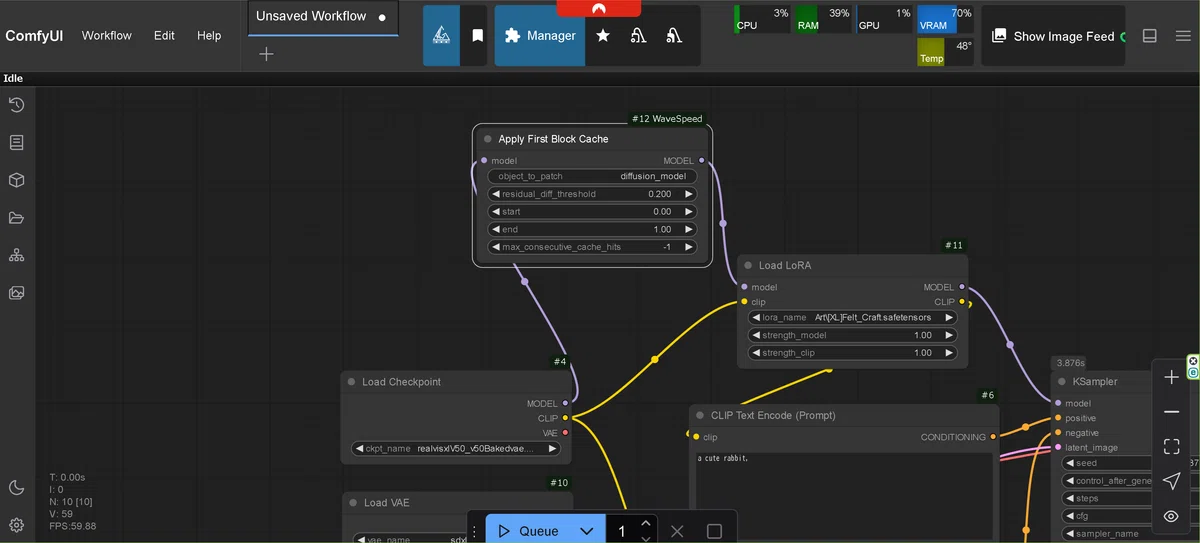The image size is (1200, 543).
Task: Open the Help menu
Action: coord(209,36)
